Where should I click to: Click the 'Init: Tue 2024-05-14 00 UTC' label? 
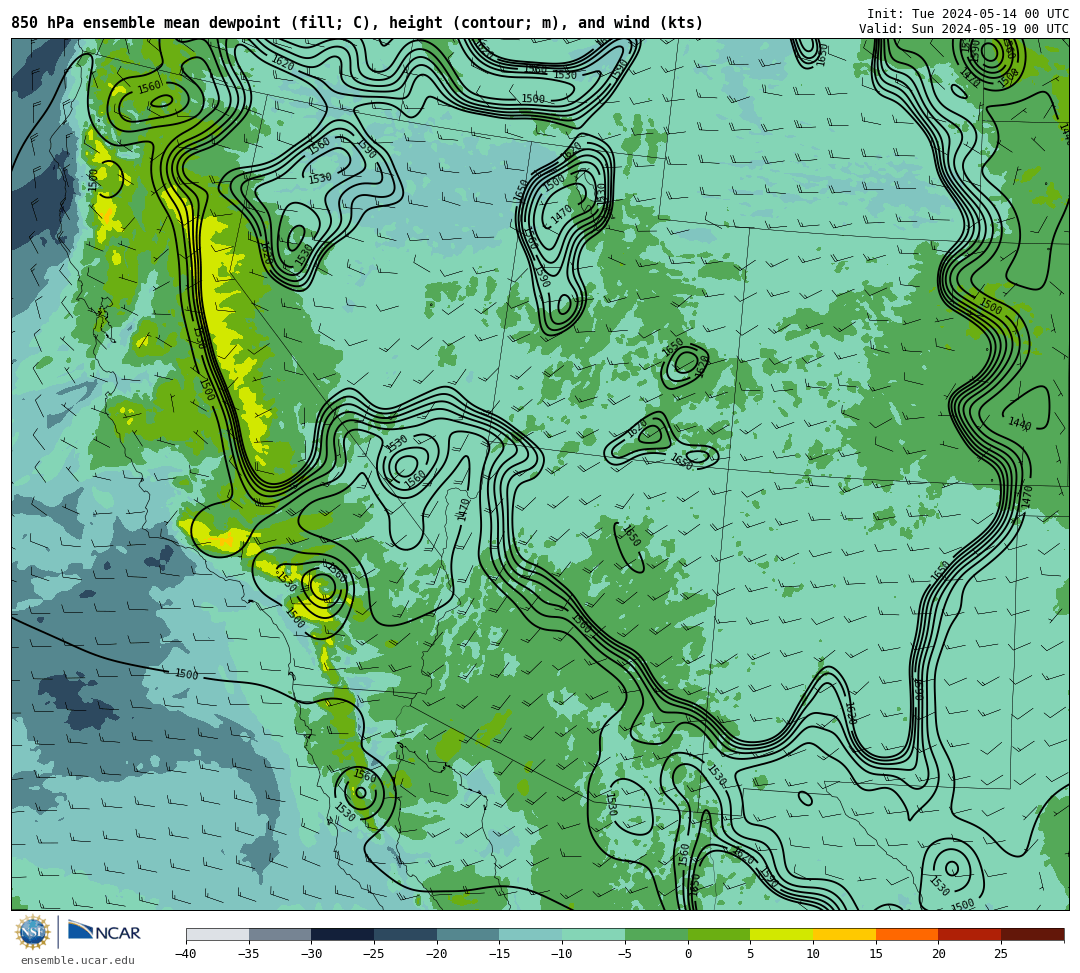968,14
